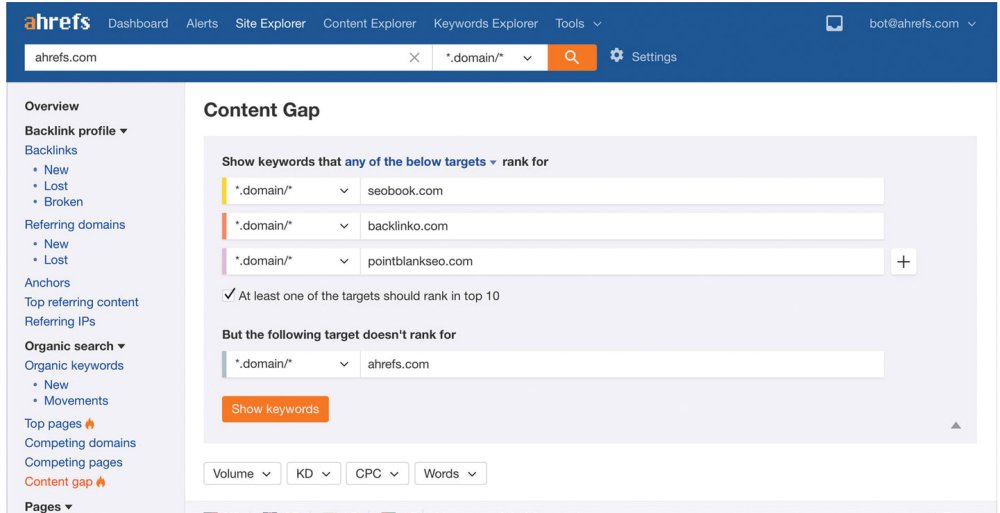Viewport: 1000px width, 513px height.
Task: Open Alerts in the top nav
Action: pyautogui.click(x=202, y=24)
